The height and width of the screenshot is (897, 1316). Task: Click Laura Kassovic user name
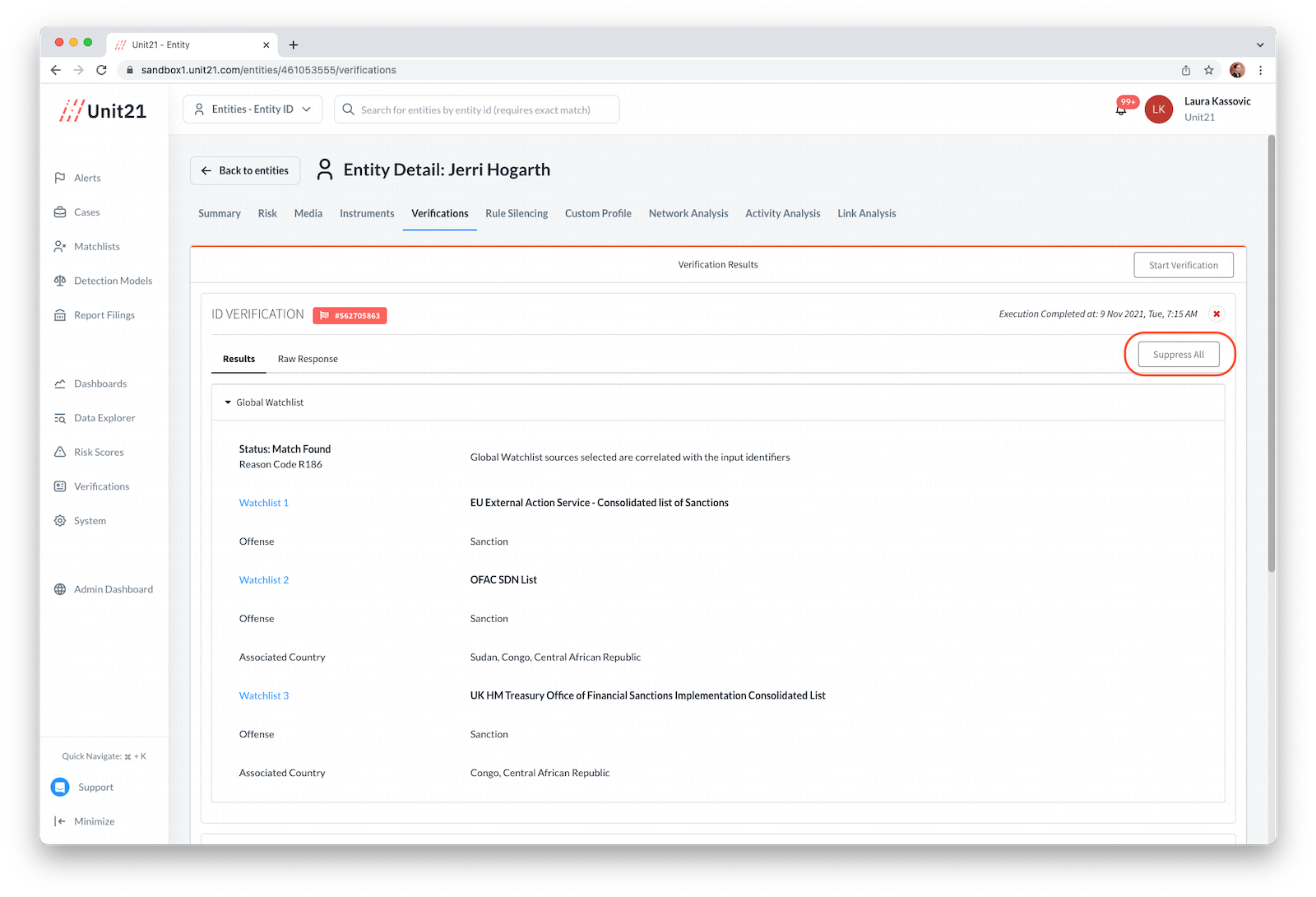coord(1217,101)
